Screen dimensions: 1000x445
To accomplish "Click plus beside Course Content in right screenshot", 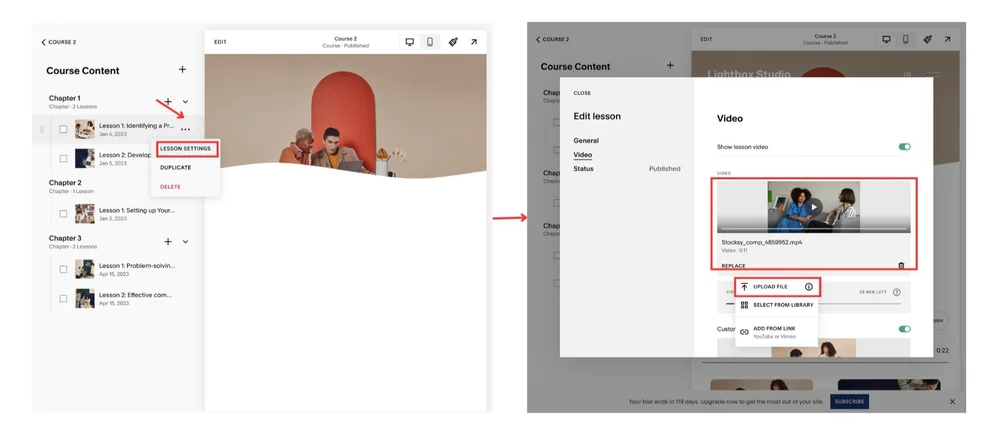I will [670, 65].
